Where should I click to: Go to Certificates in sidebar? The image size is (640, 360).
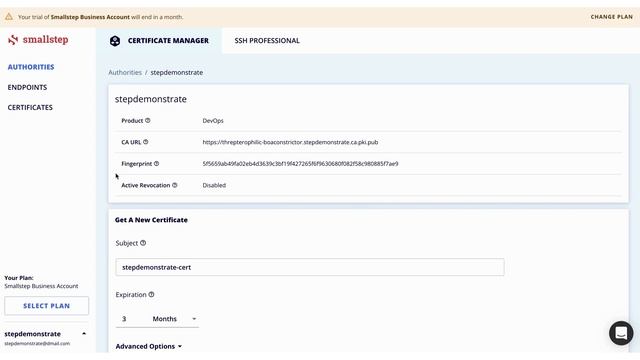tap(30, 107)
